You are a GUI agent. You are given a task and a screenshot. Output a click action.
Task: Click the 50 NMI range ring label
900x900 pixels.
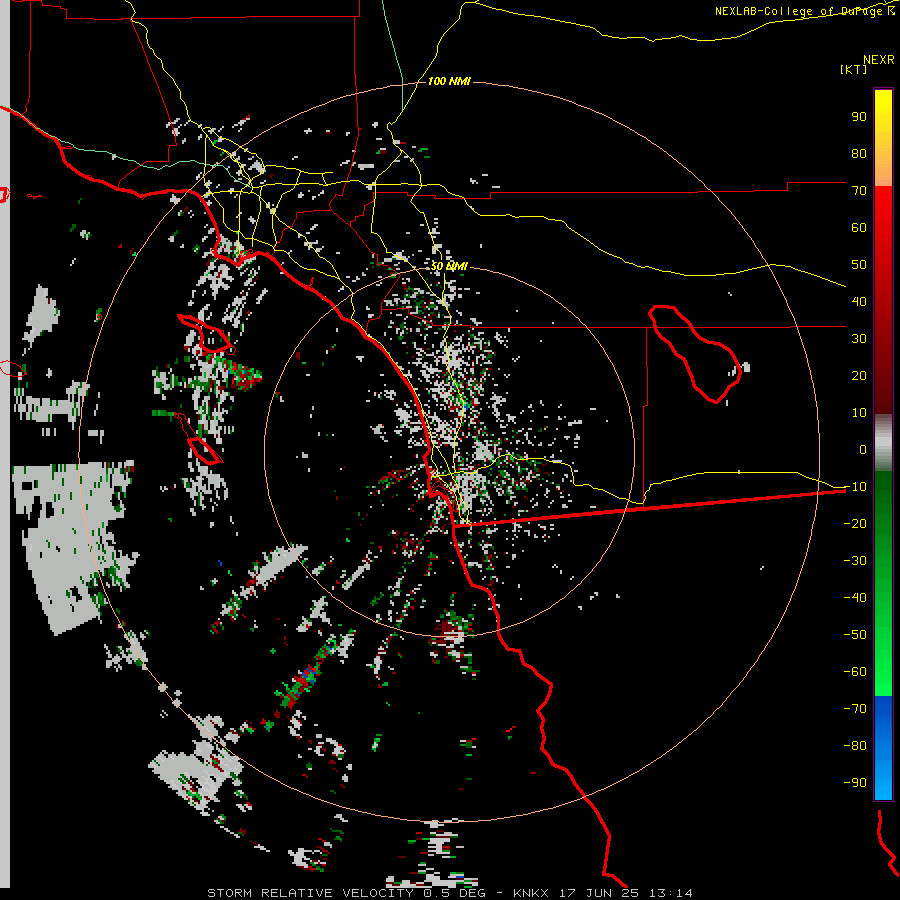coord(449,266)
